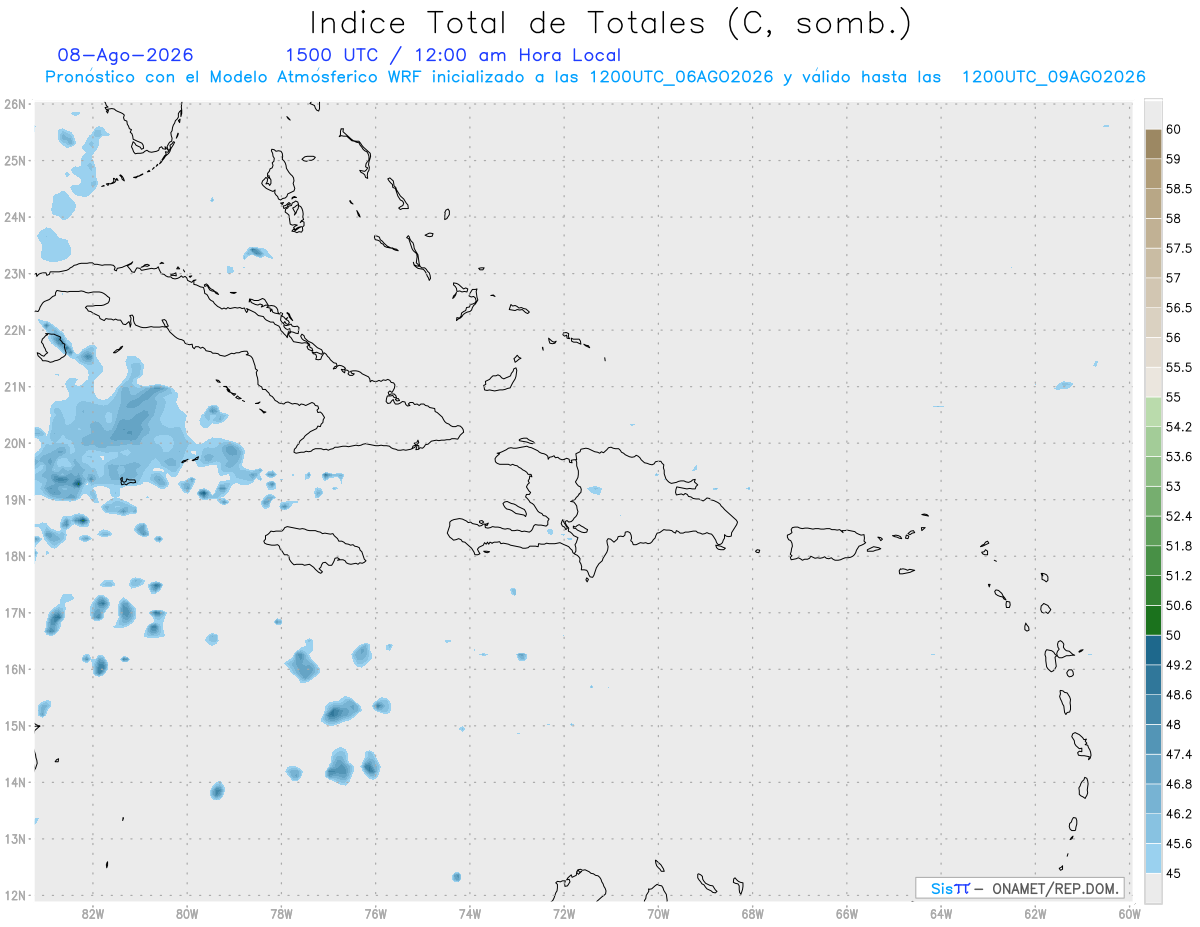The height and width of the screenshot is (927, 1200).
Task: Click the 'SisTT – ONAMET/REP.DOM.' attribution box
Action: [1020, 888]
